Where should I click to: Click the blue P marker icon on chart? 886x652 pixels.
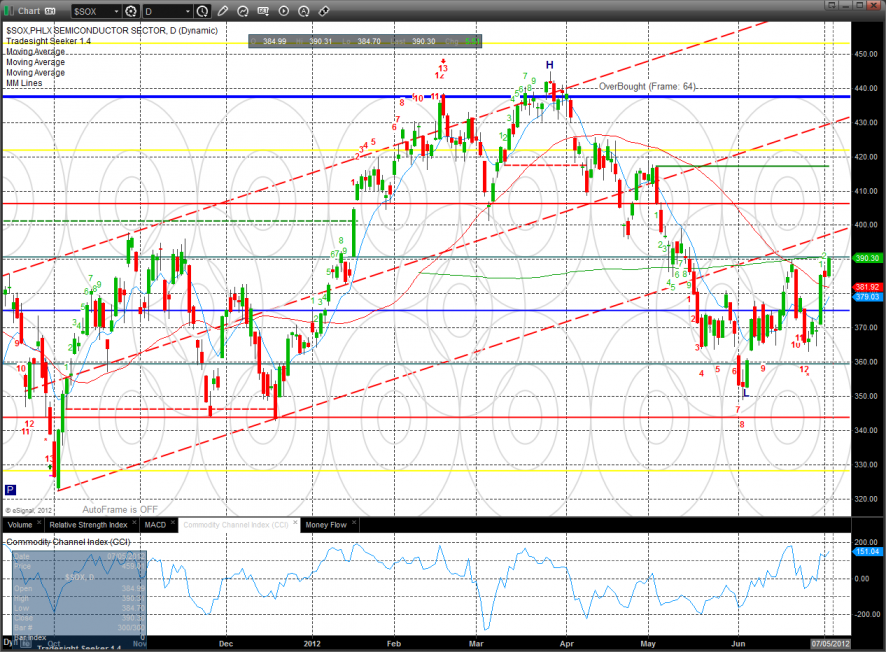point(10,490)
